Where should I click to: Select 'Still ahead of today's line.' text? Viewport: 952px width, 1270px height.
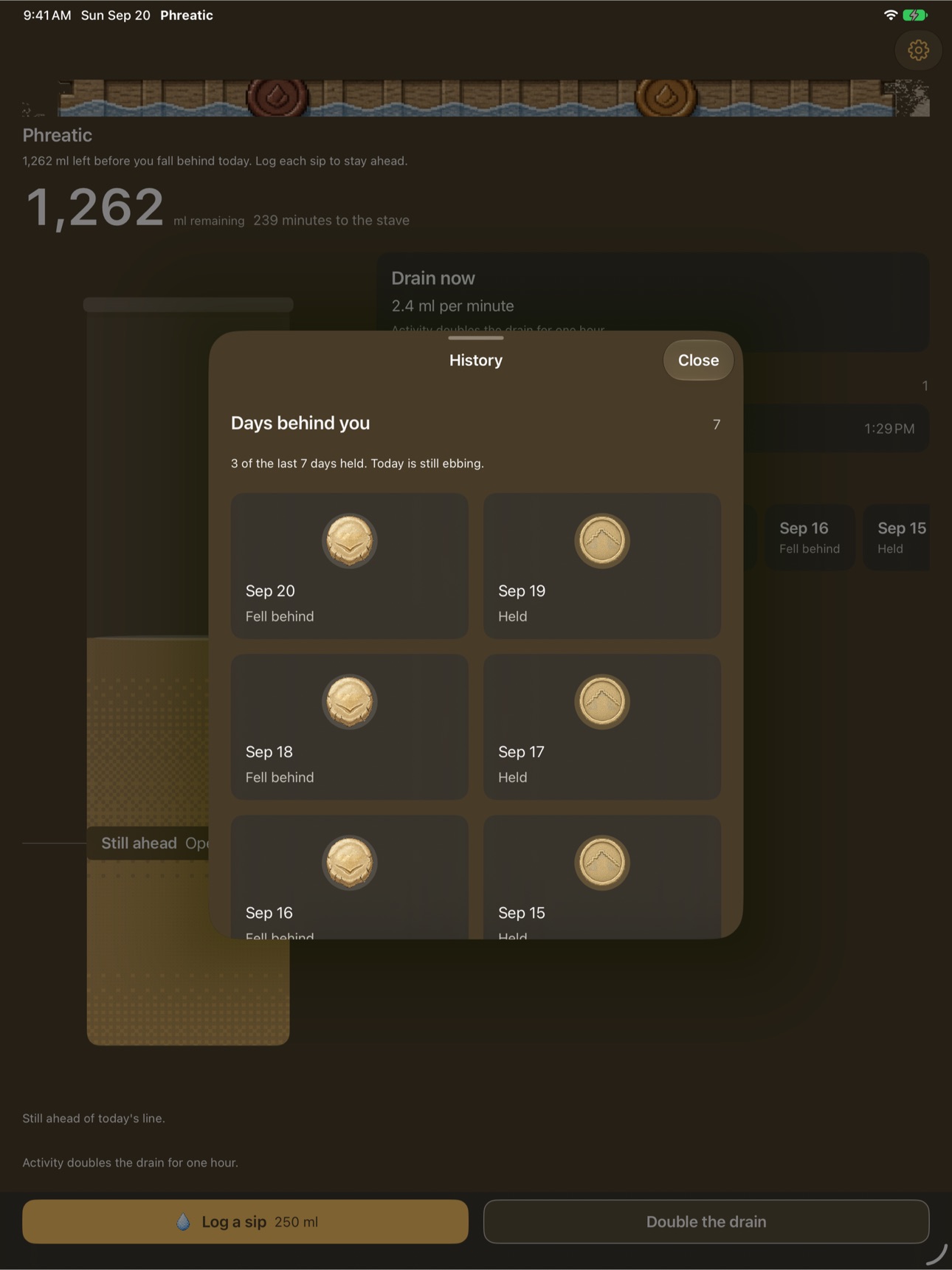point(94,1119)
